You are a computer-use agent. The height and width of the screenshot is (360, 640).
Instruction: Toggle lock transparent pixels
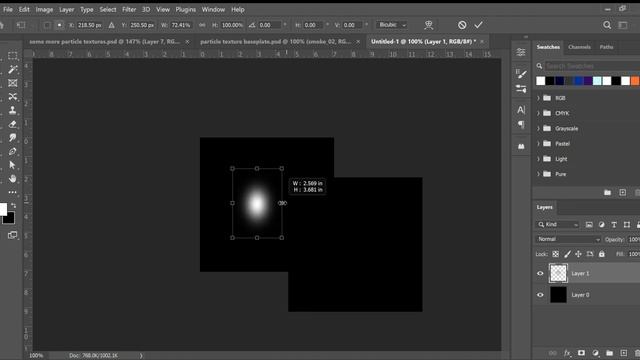tap(556, 254)
